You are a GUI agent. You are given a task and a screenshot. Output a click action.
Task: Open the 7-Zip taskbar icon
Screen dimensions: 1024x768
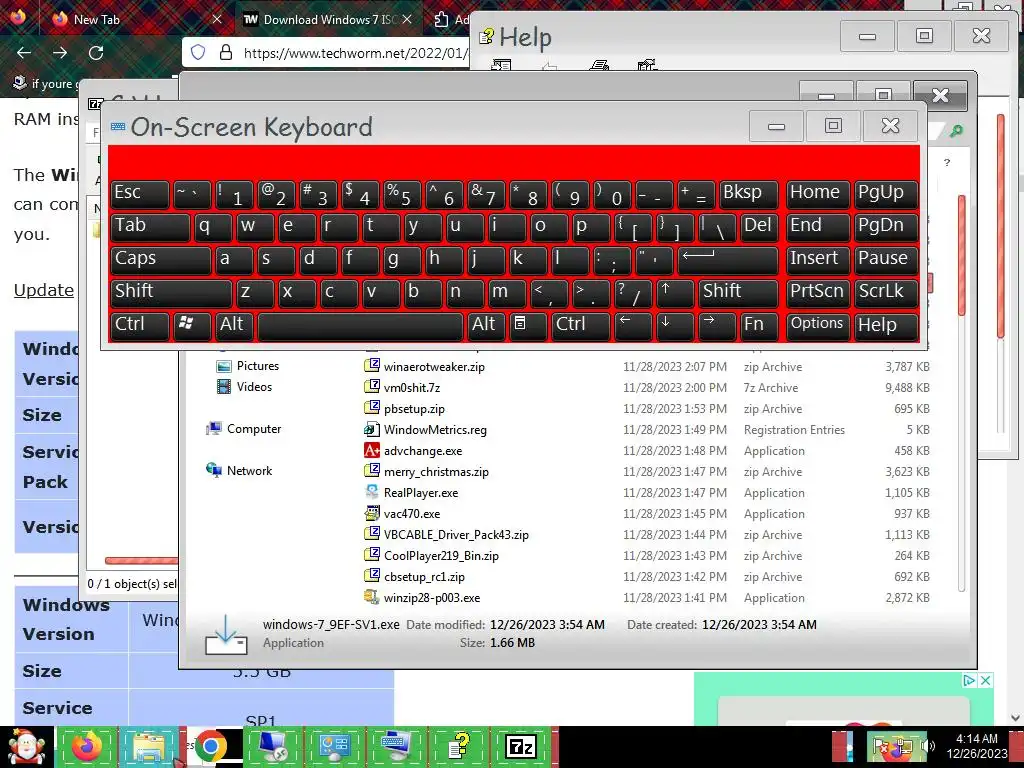coord(521,746)
